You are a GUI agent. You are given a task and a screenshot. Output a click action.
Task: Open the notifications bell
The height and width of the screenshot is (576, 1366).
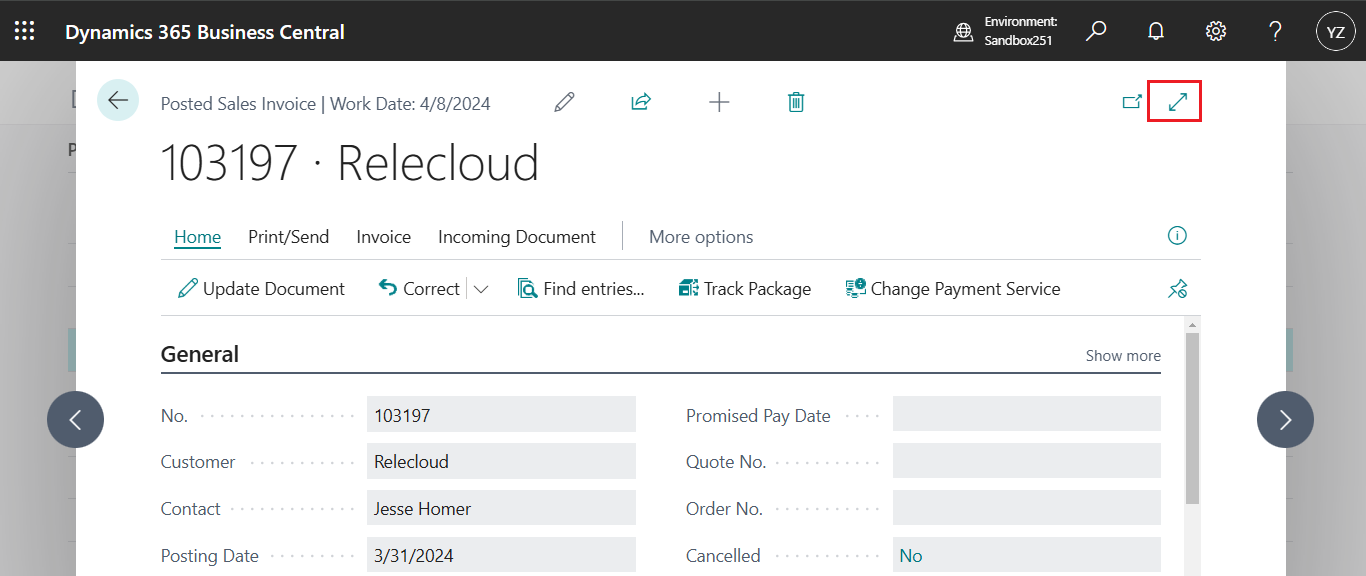pos(1156,31)
